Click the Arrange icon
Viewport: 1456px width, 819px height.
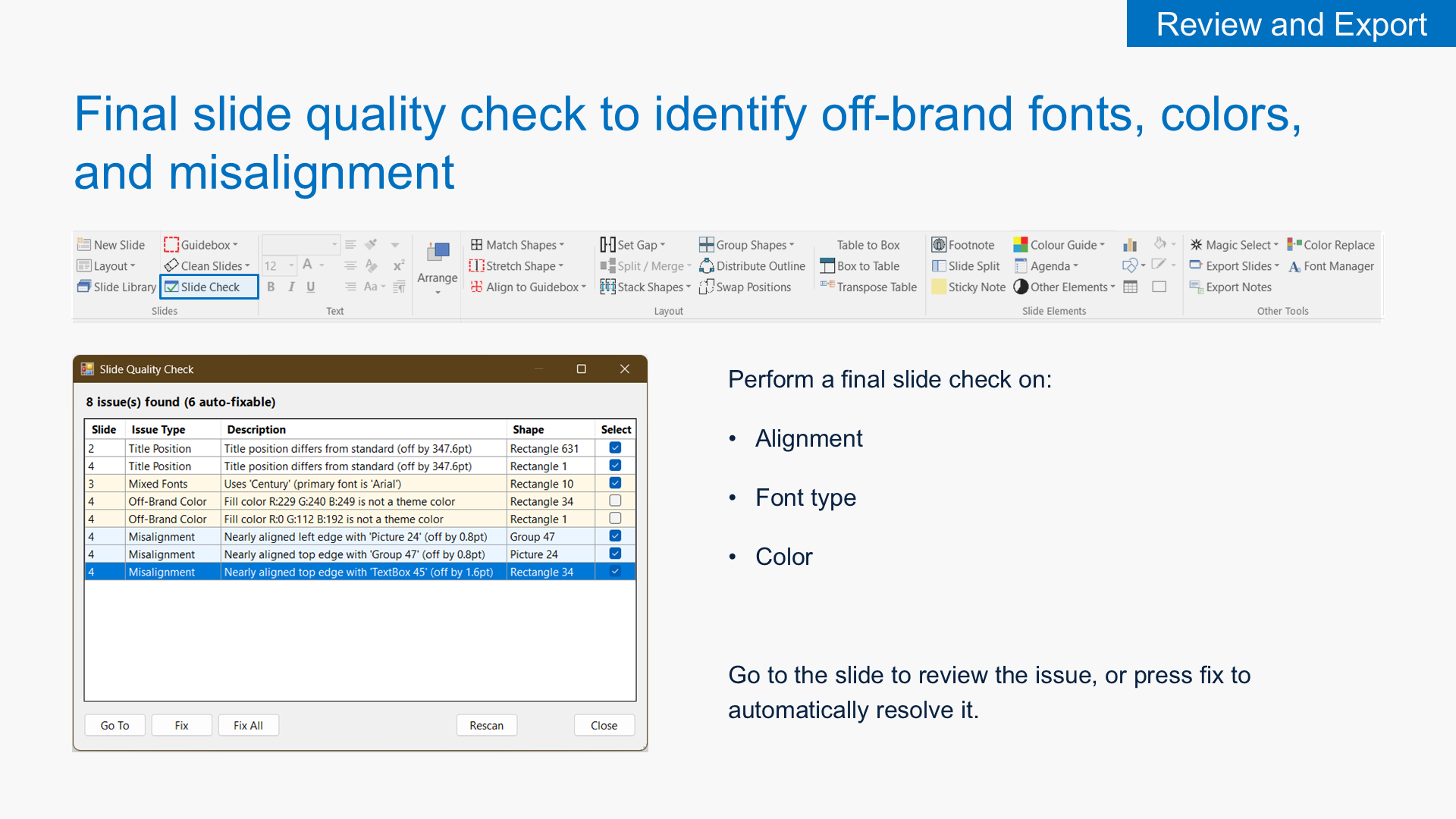point(438,252)
